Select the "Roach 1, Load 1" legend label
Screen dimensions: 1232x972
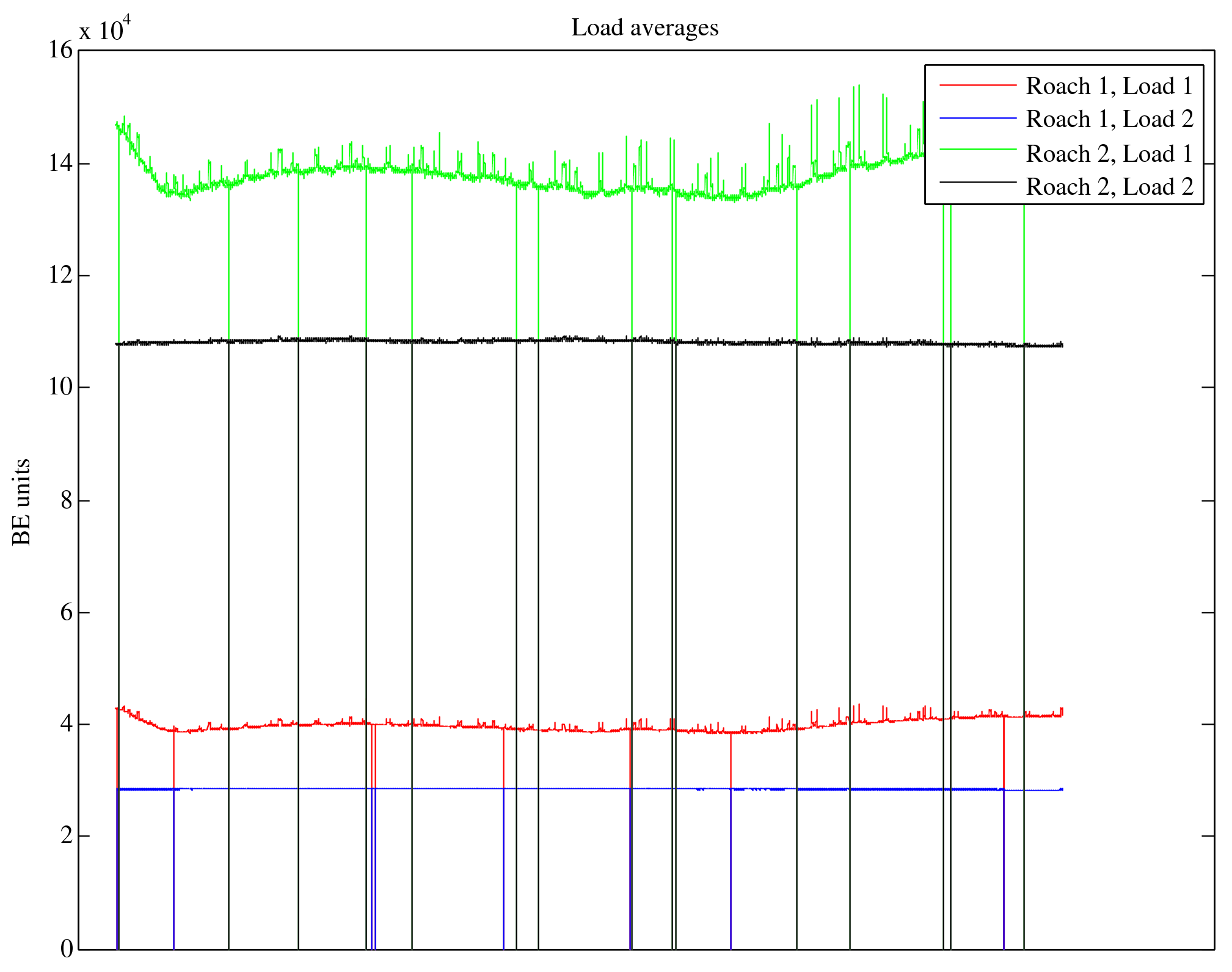click(x=1109, y=86)
